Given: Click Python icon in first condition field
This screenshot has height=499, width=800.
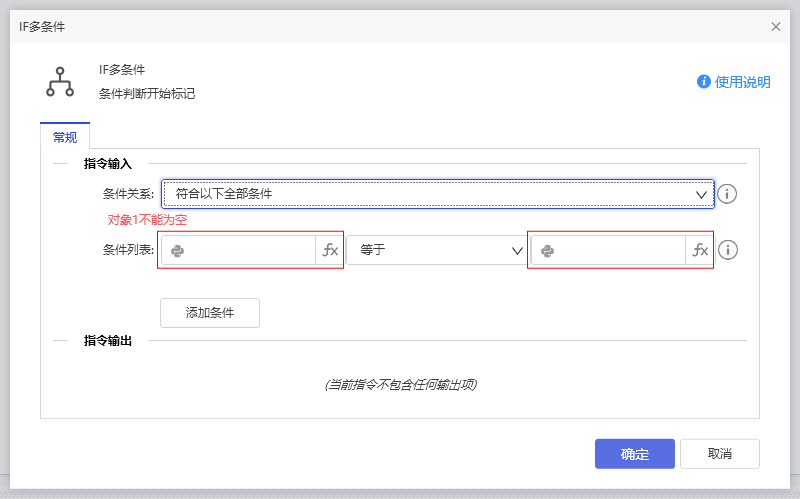Looking at the screenshot, I should point(178,251).
